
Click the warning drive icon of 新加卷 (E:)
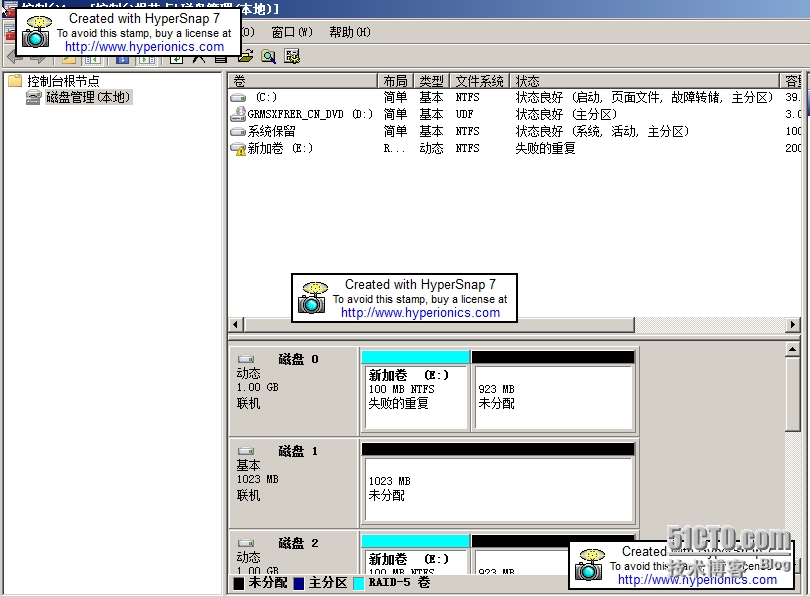pyautogui.click(x=238, y=149)
